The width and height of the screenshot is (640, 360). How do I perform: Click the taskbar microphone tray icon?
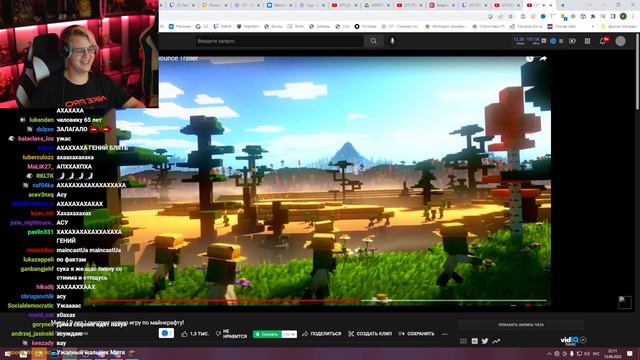[x=571, y=353]
